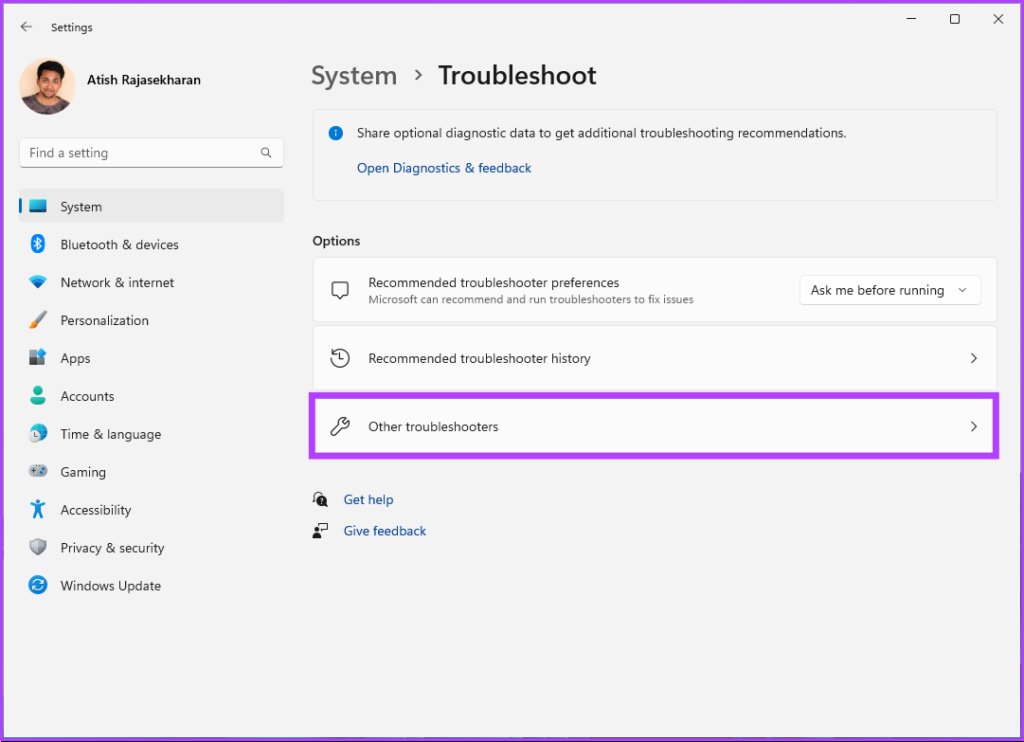Select the Network & internet wifi icon
The image size is (1024, 742).
click(38, 282)
